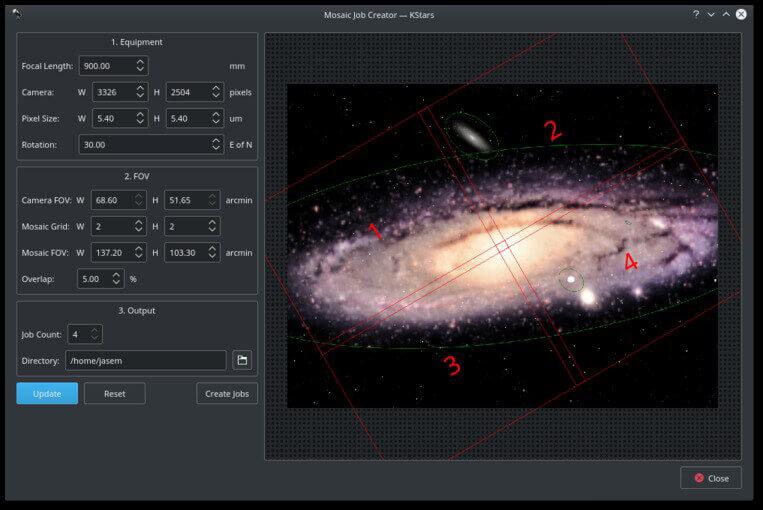Increase Mosaic FOV width value
763x510 pixels.
click(138, 249)
